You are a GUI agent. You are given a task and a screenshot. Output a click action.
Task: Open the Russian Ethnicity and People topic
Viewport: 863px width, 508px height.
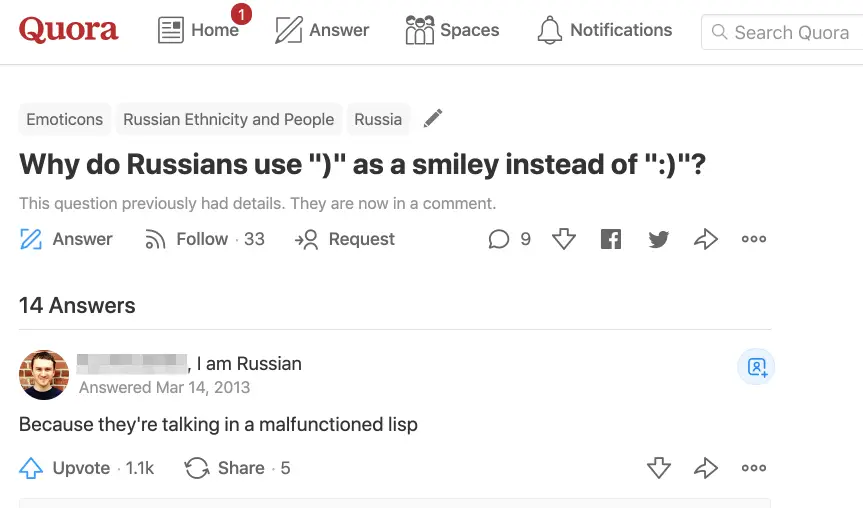point(228,119)
